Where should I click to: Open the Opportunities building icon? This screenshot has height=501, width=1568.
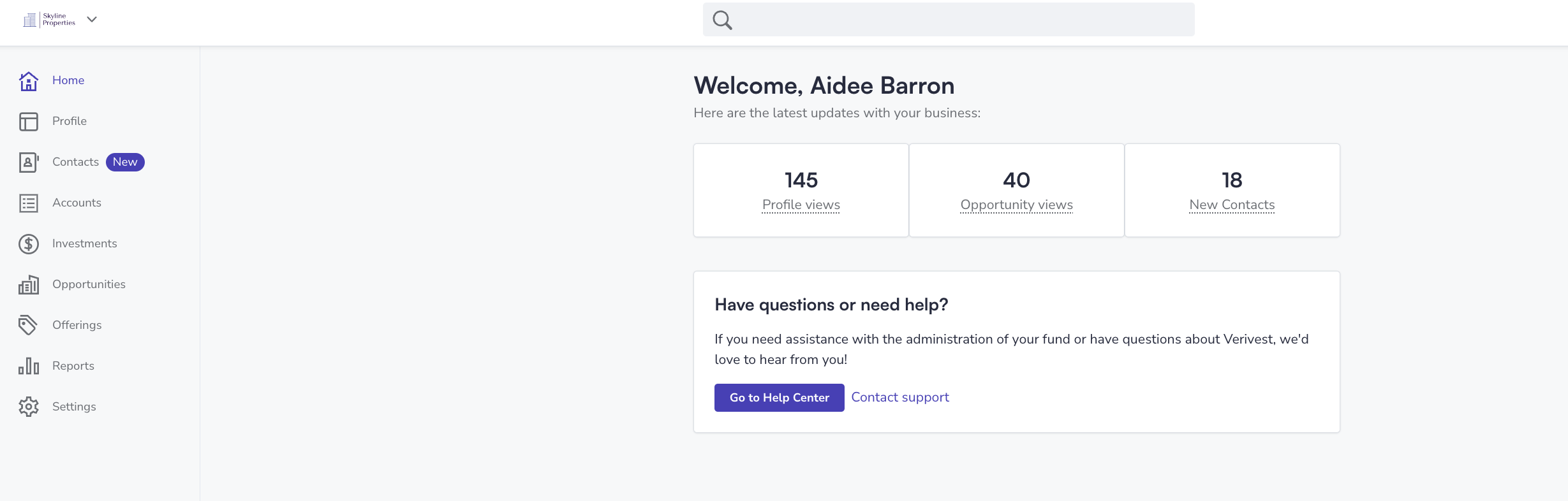(29, 285)
